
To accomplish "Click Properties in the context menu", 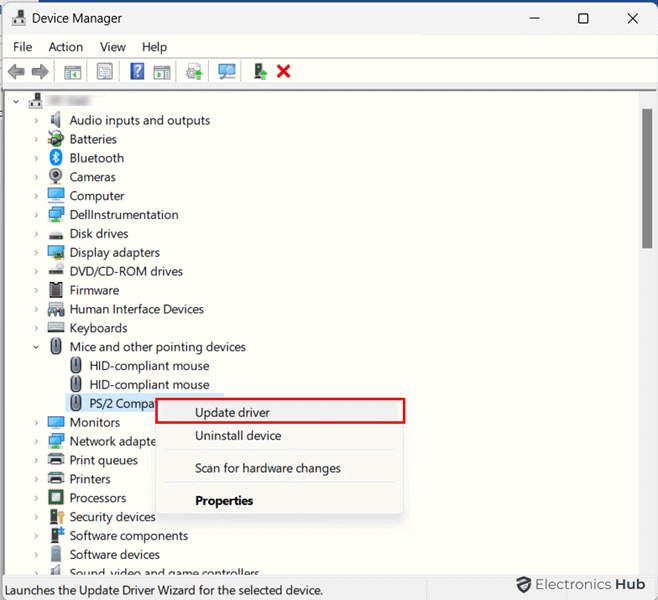I will [x=224, y=501].
